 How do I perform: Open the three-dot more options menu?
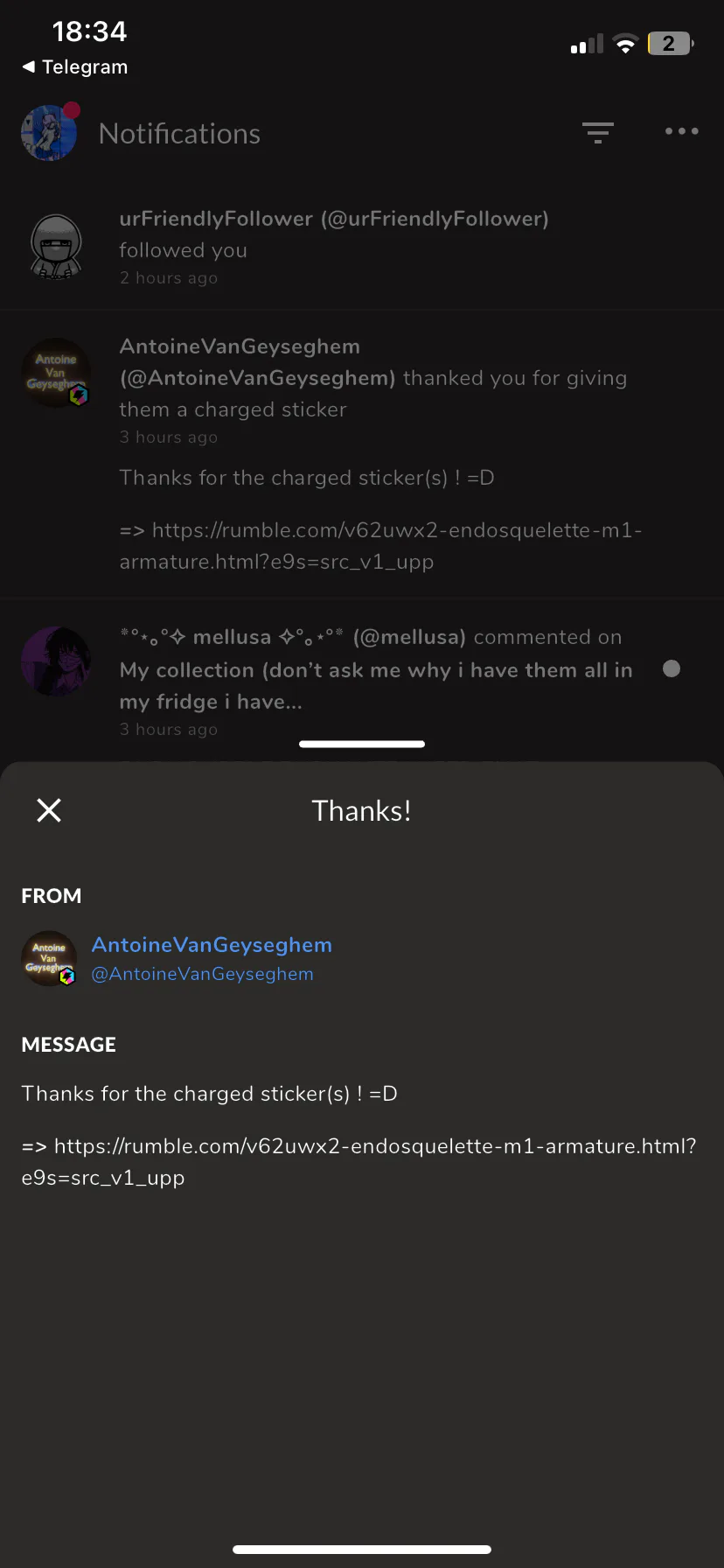(681, 131)
